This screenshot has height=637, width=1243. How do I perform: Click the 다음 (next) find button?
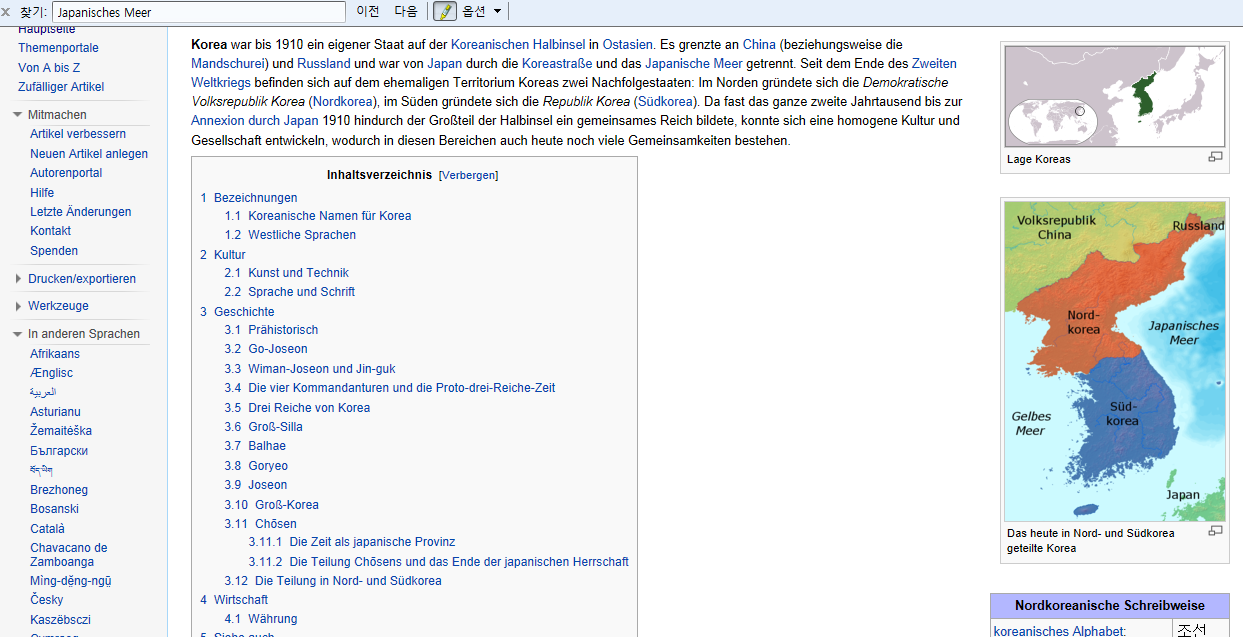(406, 12)
